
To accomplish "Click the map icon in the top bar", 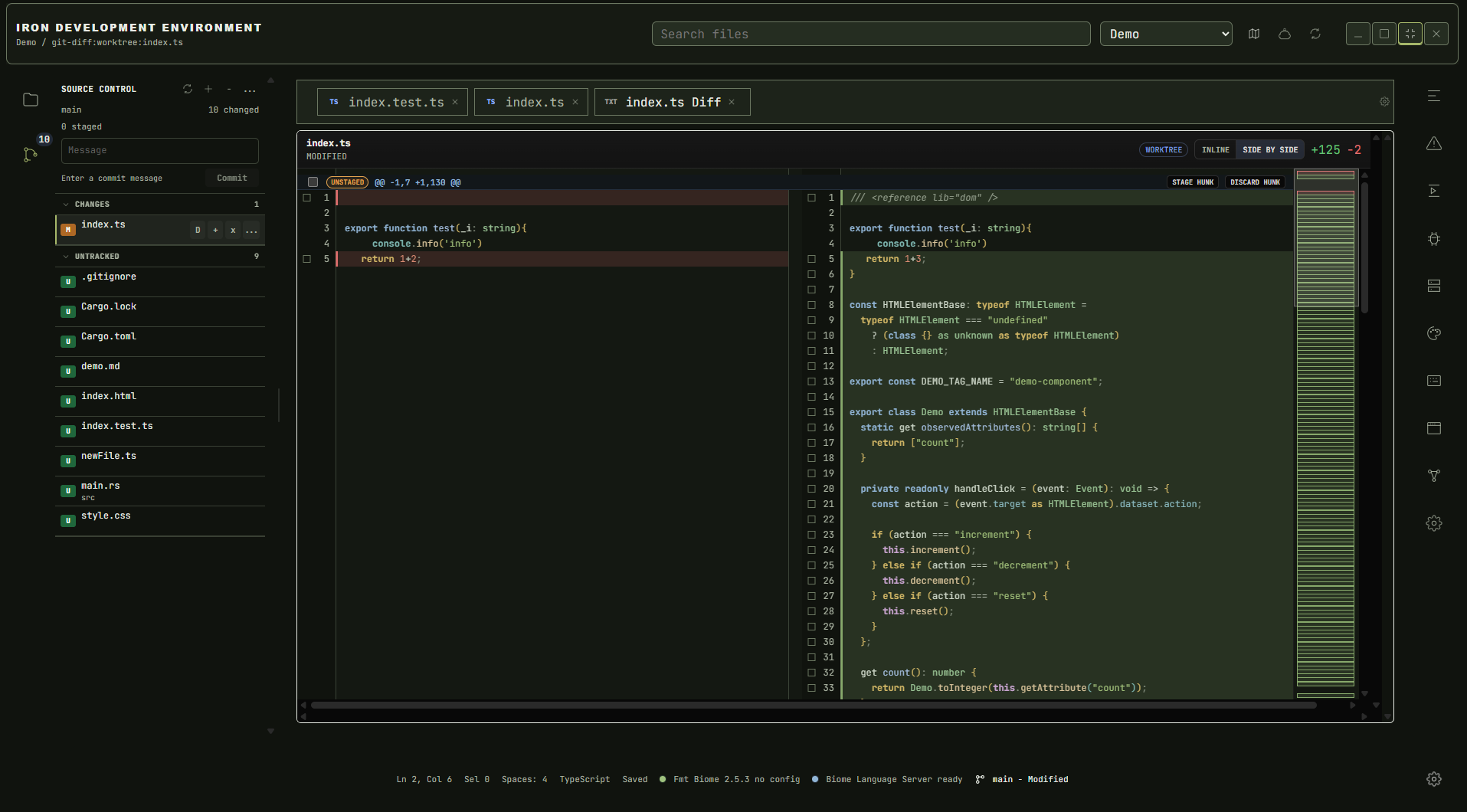I will coord(1254,34).
